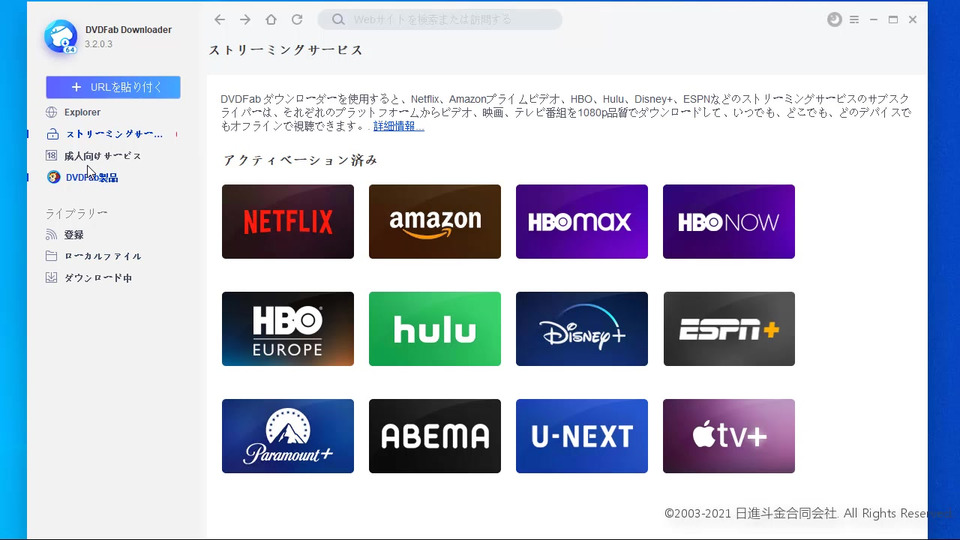Viewport: 960px width, 540px height.
Task: Click the 18 icon for adult services
Action: (51, 156)
